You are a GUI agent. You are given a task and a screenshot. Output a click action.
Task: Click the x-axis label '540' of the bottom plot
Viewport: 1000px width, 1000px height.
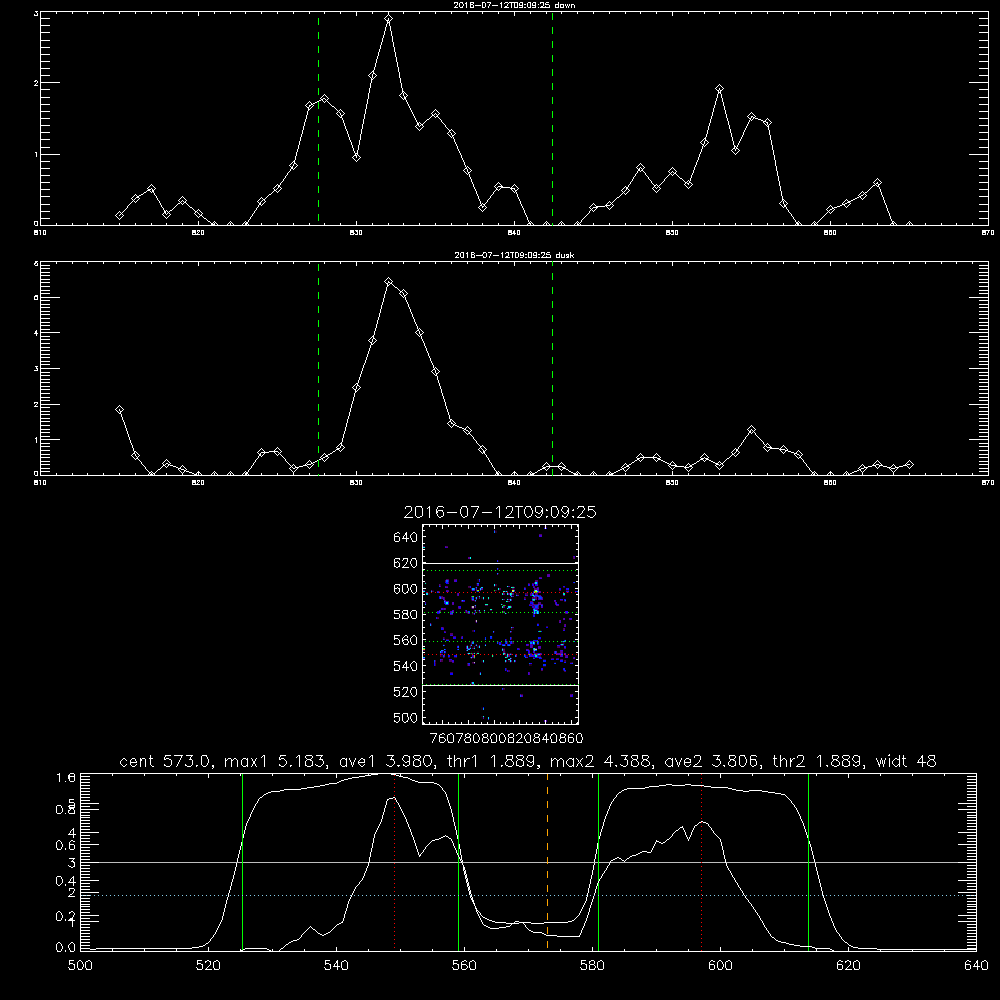(336, 966)
